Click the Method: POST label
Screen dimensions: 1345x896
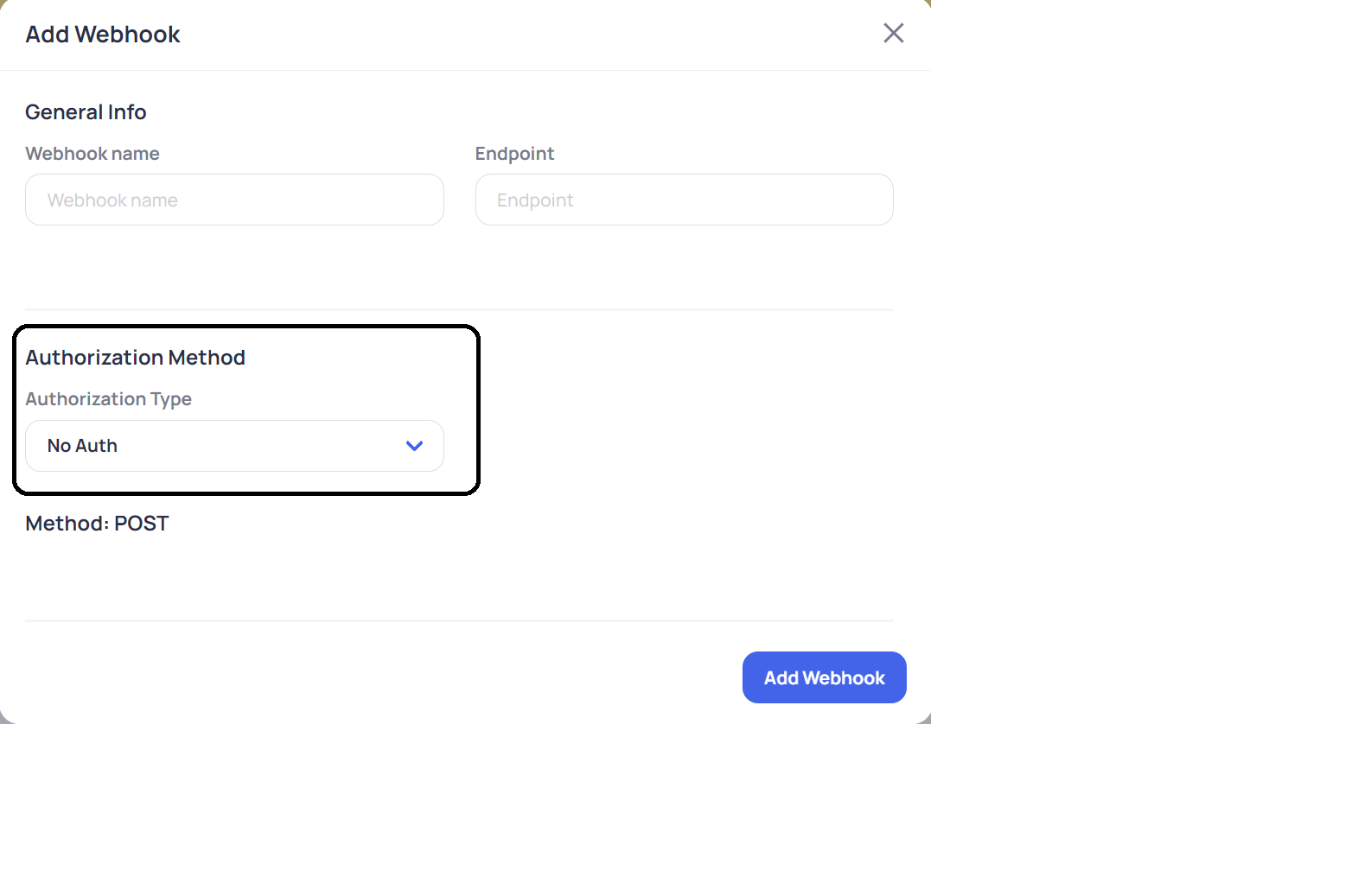pyautogui.click(x=97, y=523)
